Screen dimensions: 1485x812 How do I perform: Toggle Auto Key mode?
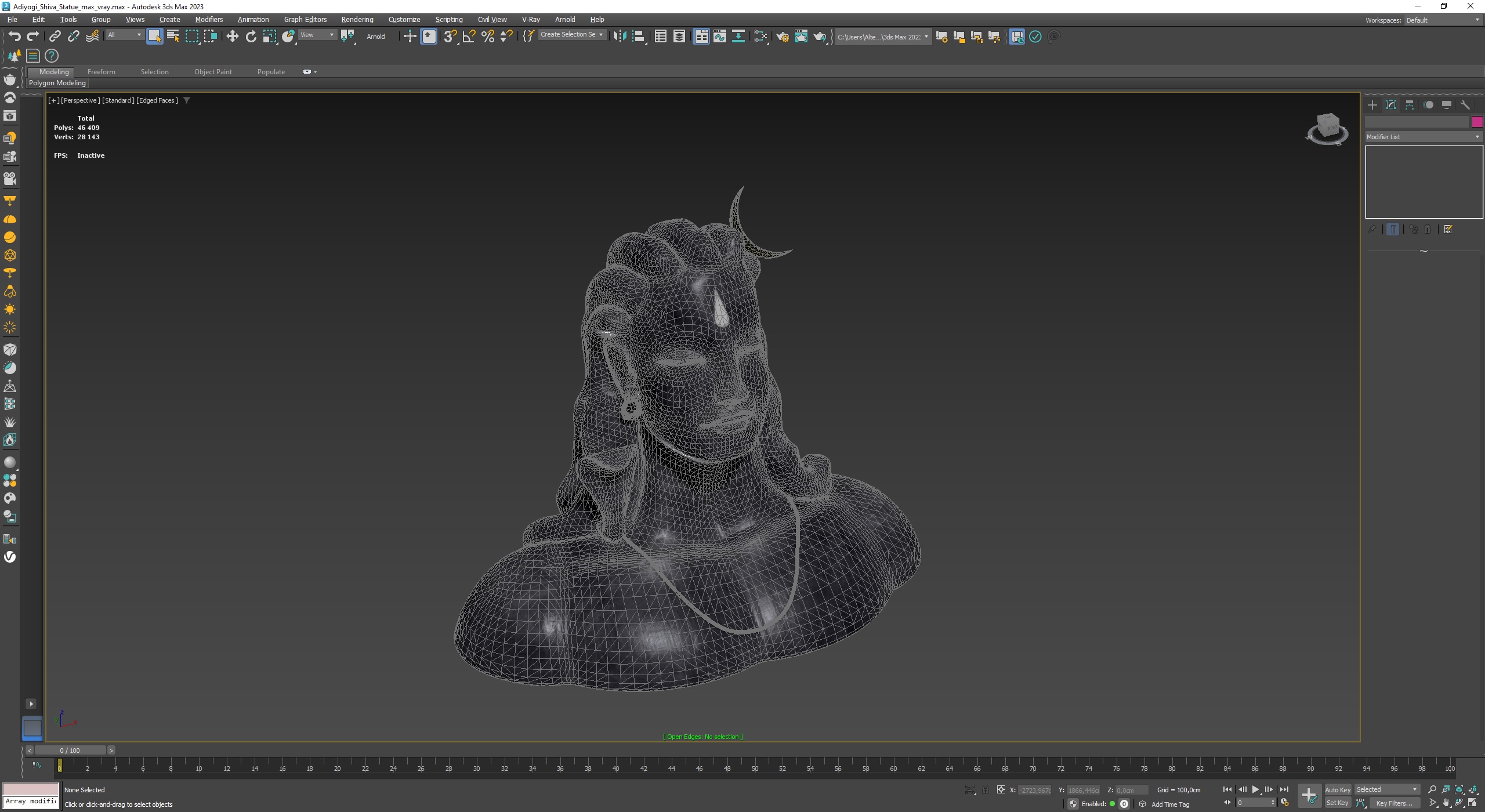(1337, 790)
